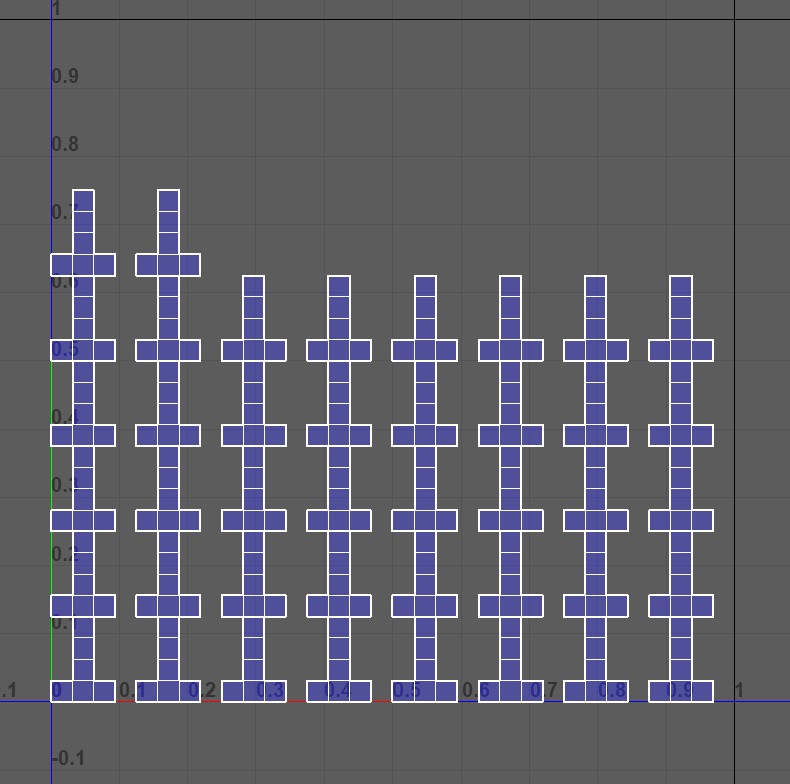Click the 0.2 label on horizontal axis
The image size is (790, 784).
(x=202, y=690)
